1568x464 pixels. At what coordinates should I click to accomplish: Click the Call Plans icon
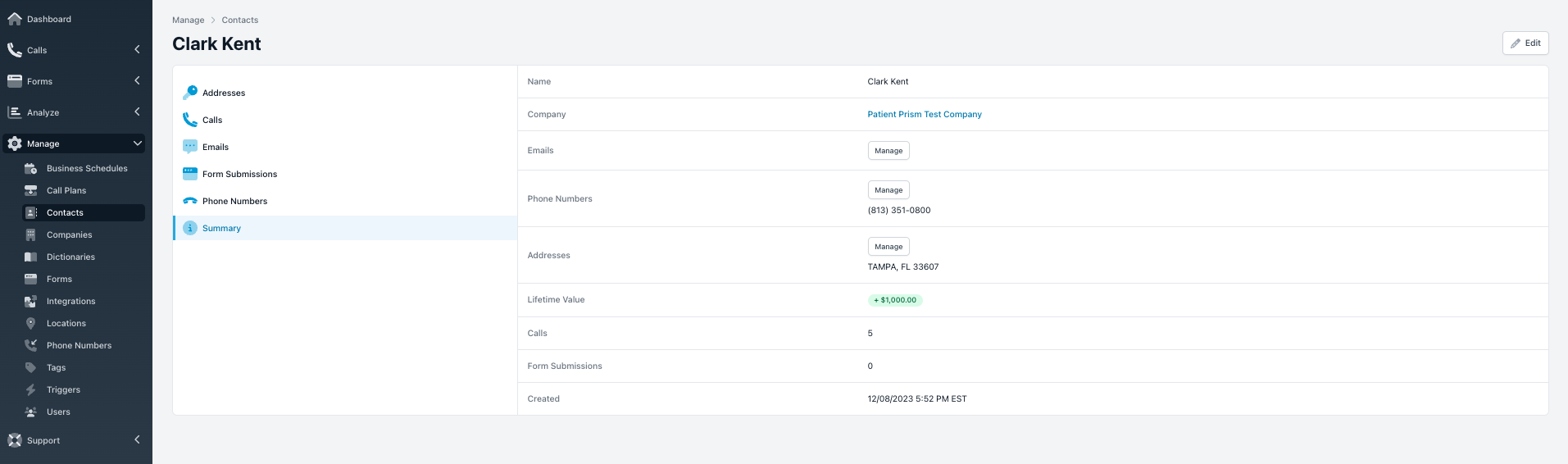point(31,190)
